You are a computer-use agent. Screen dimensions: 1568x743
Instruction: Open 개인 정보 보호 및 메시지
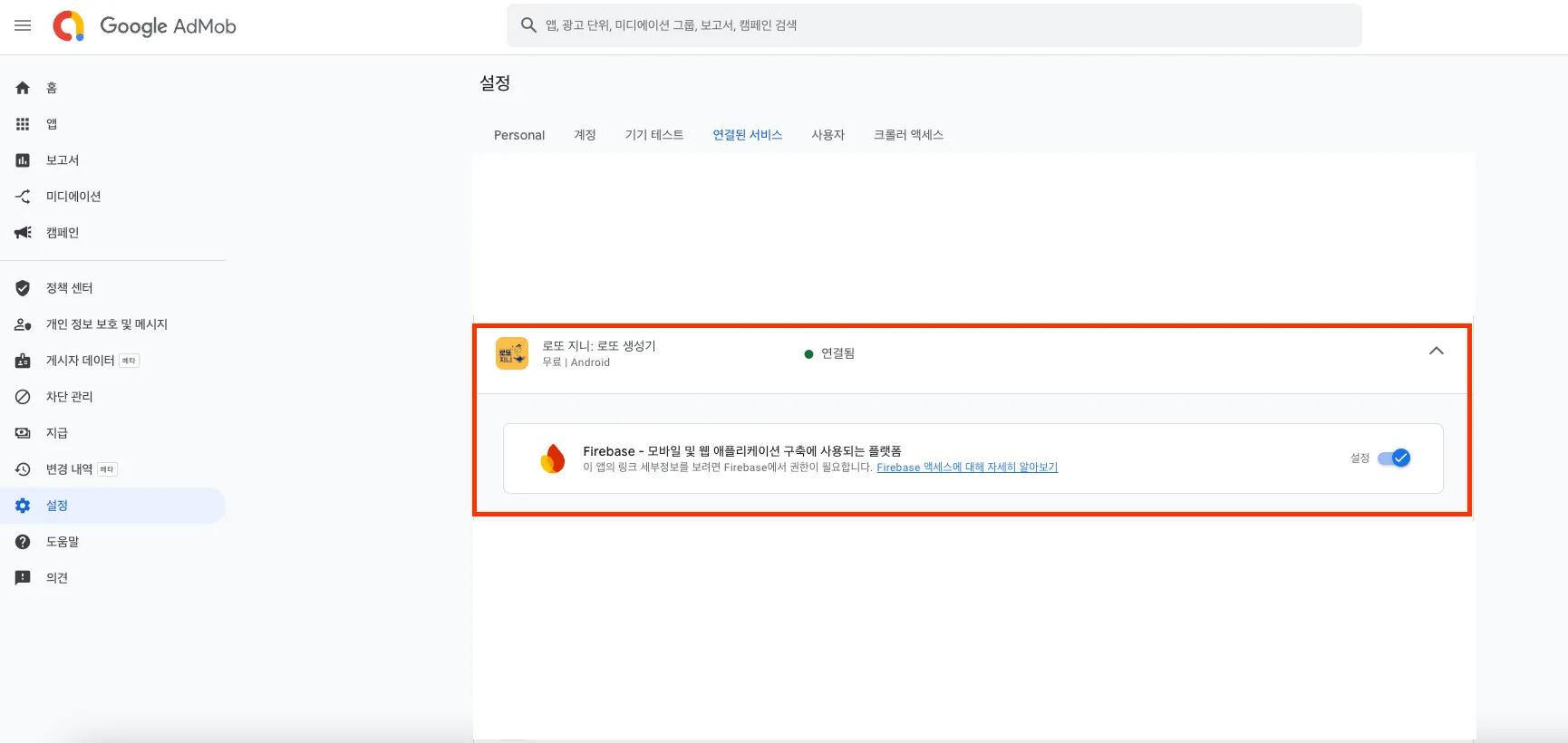[107, 324]
